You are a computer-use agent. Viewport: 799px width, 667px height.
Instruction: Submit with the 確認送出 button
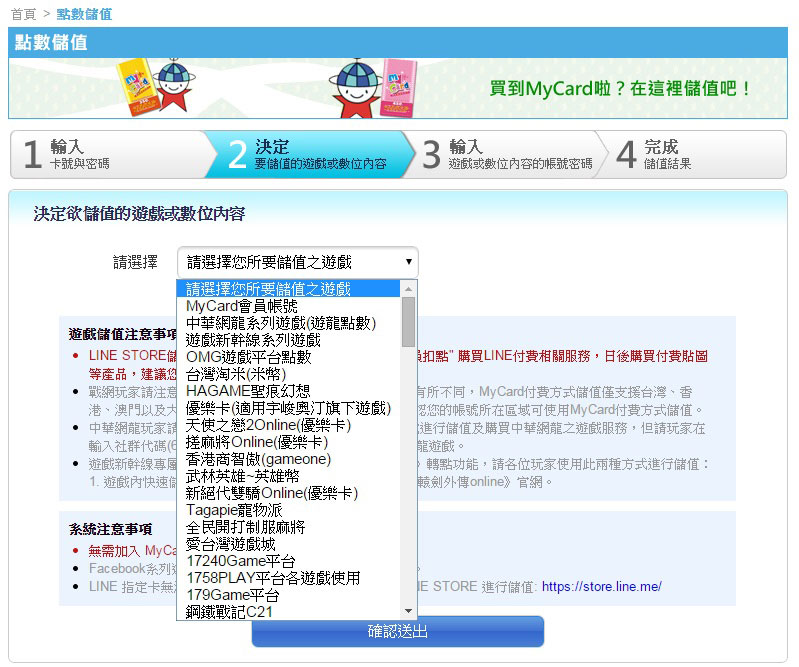click(x=397, y=632)
